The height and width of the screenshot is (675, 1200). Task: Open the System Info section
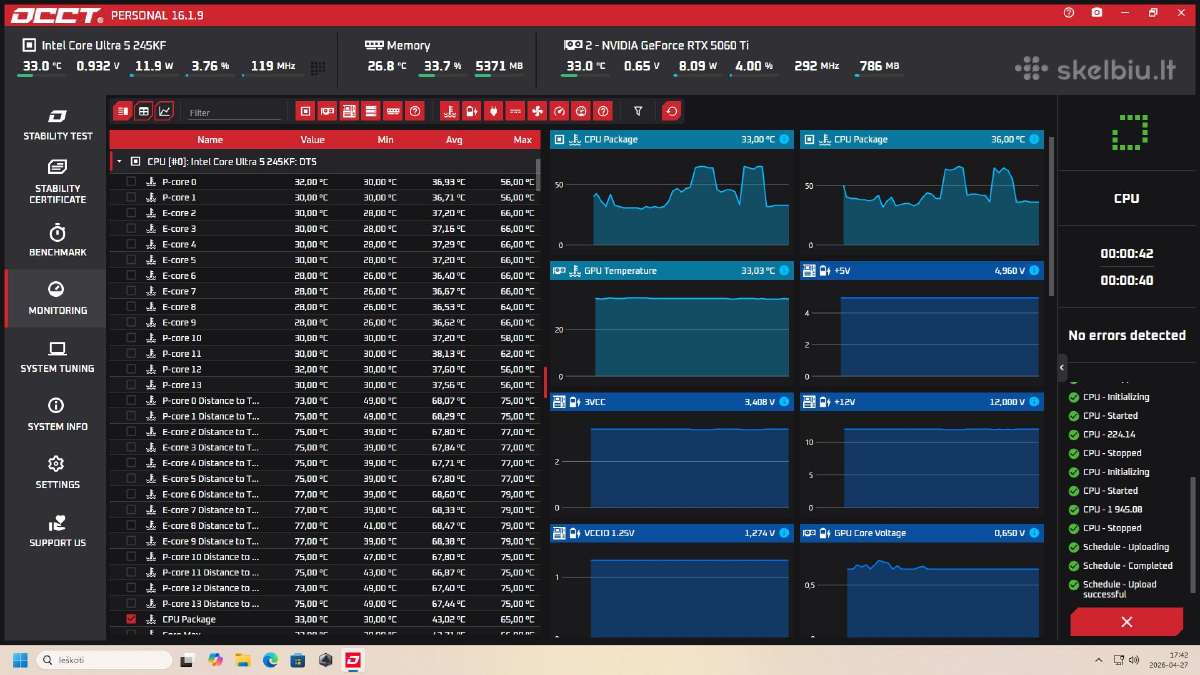(x=57, y=414)
